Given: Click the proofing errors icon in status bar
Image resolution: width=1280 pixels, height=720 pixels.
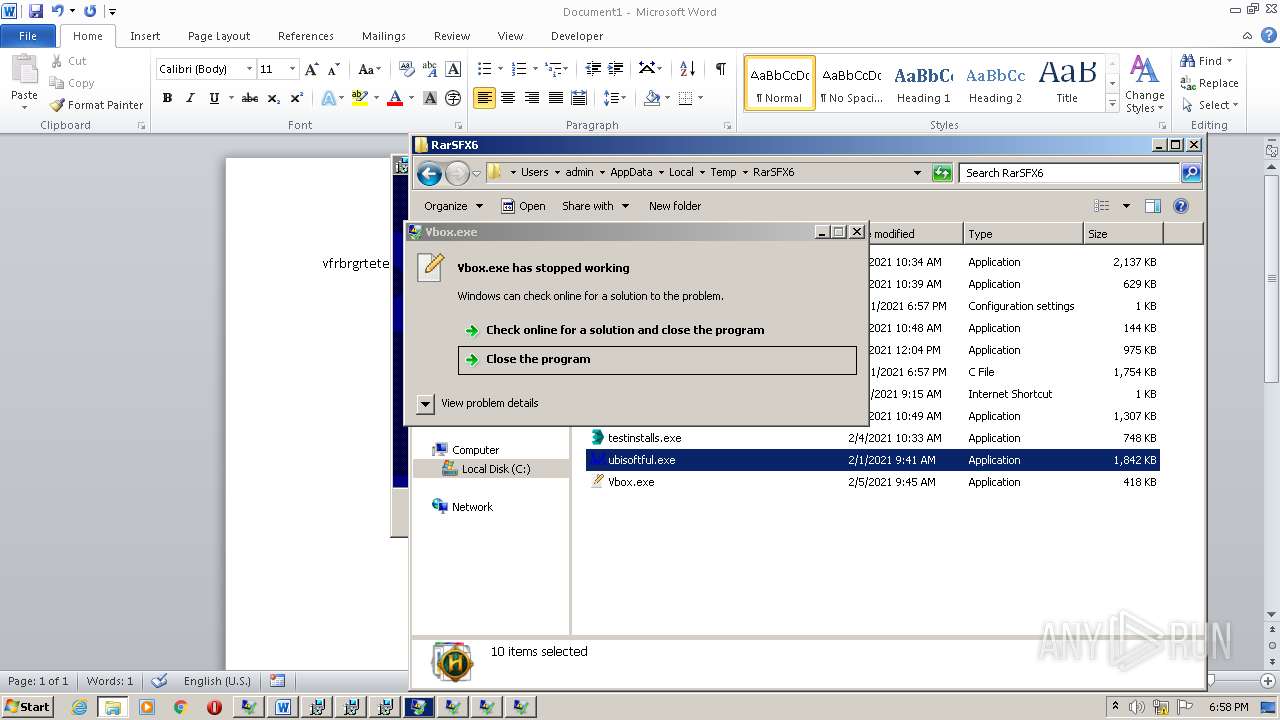Looking at the screenshot, I should pos(159,681).
